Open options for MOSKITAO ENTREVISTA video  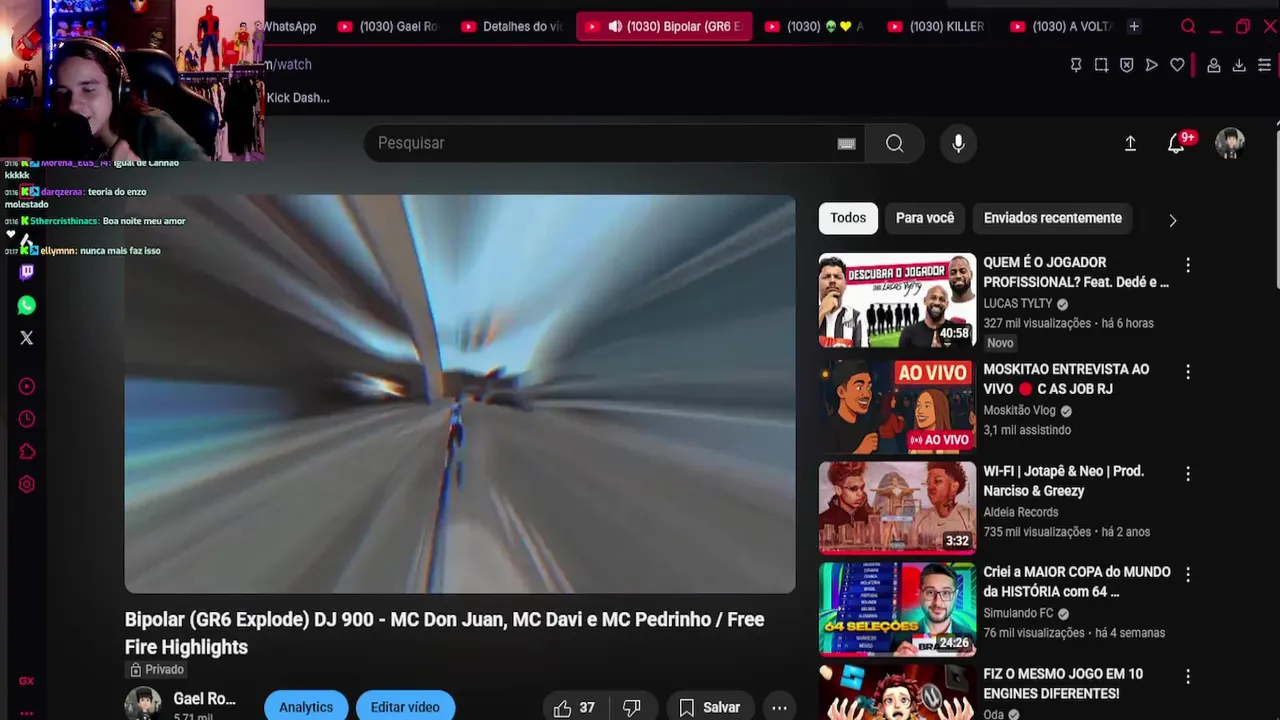pyautogui.click(x=1188, y=372)
